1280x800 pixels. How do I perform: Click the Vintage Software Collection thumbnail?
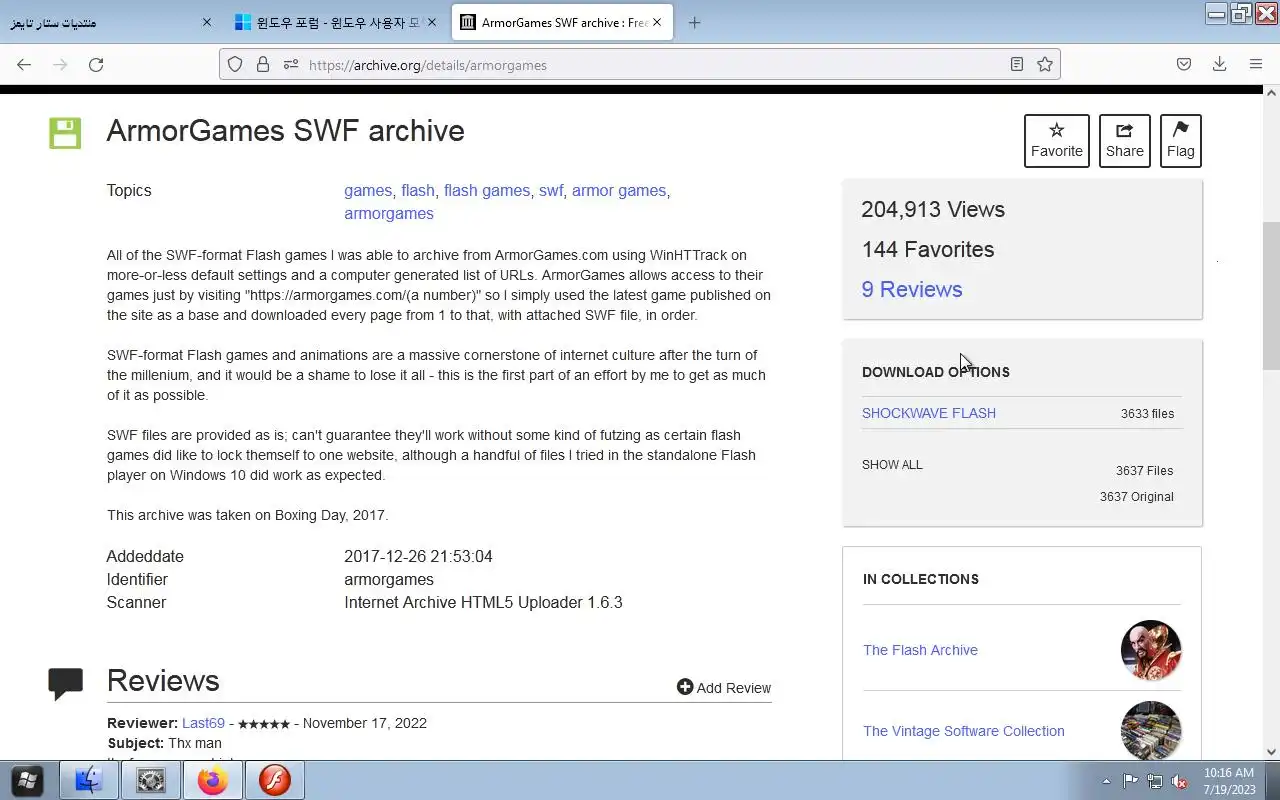click(x=1151, y=730)
